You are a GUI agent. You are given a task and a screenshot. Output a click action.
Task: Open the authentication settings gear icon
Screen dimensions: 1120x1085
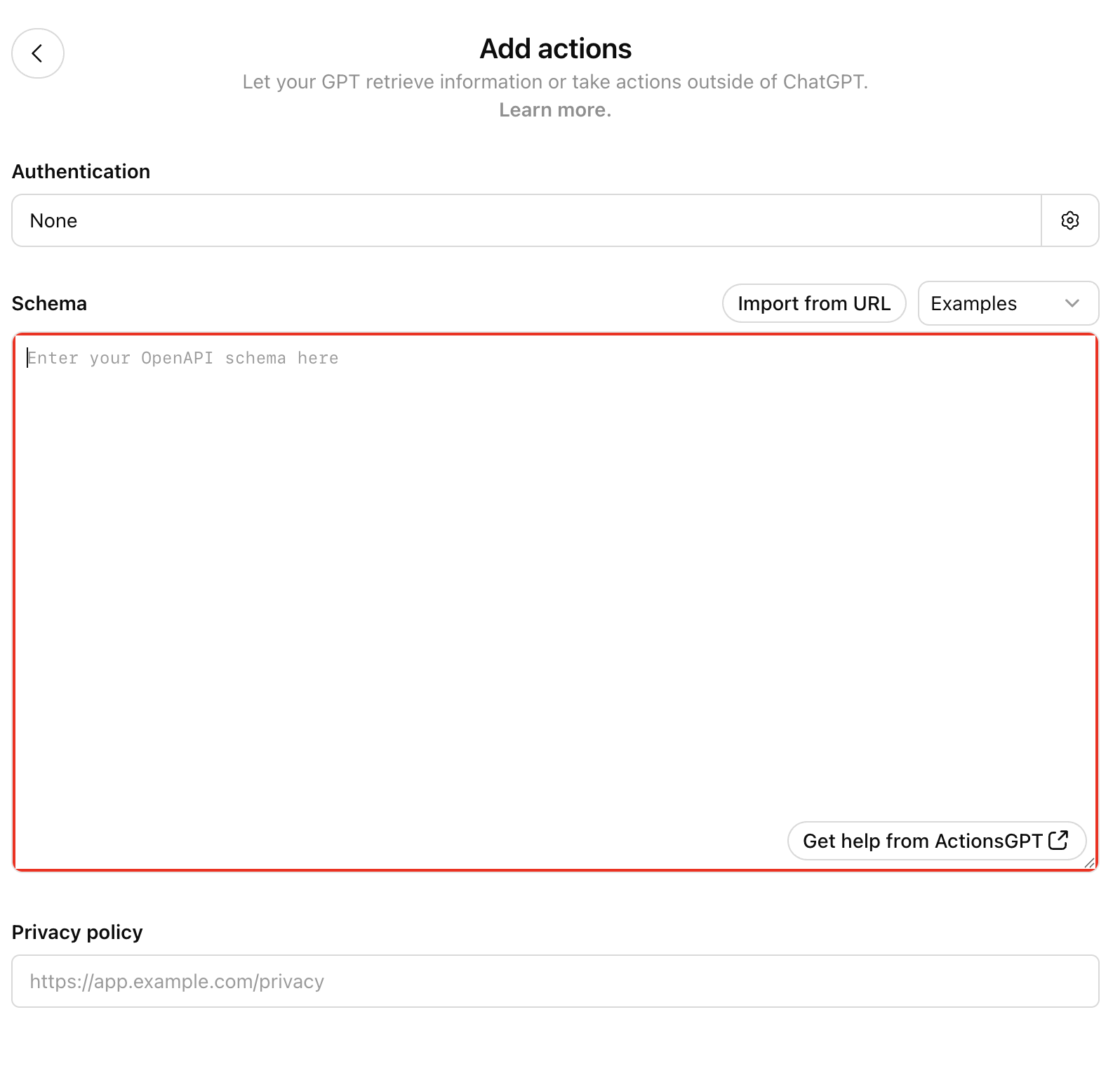coord(1070,220)
